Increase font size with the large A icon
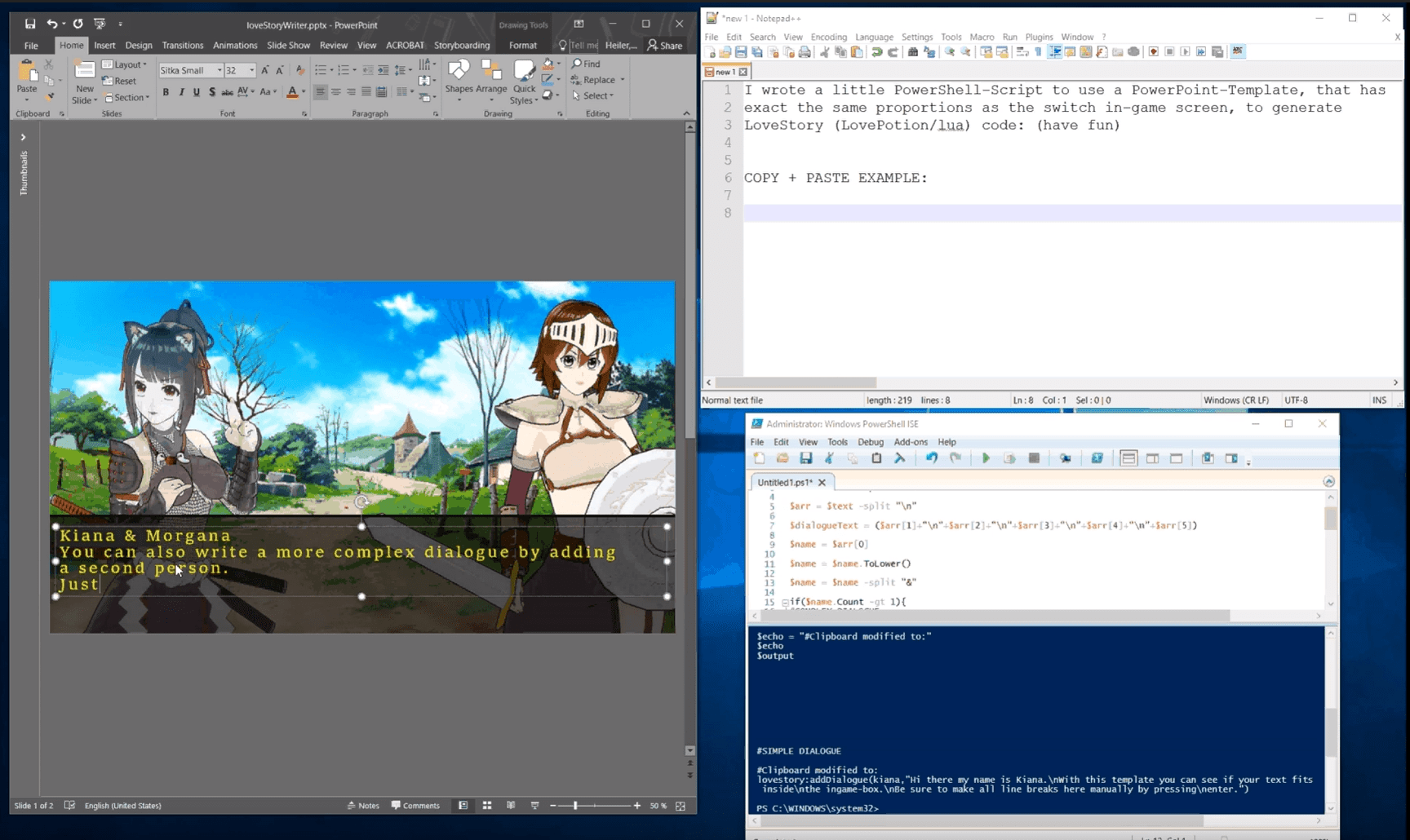Screen dimensions: 1410x840 click(x=265, y=70)
